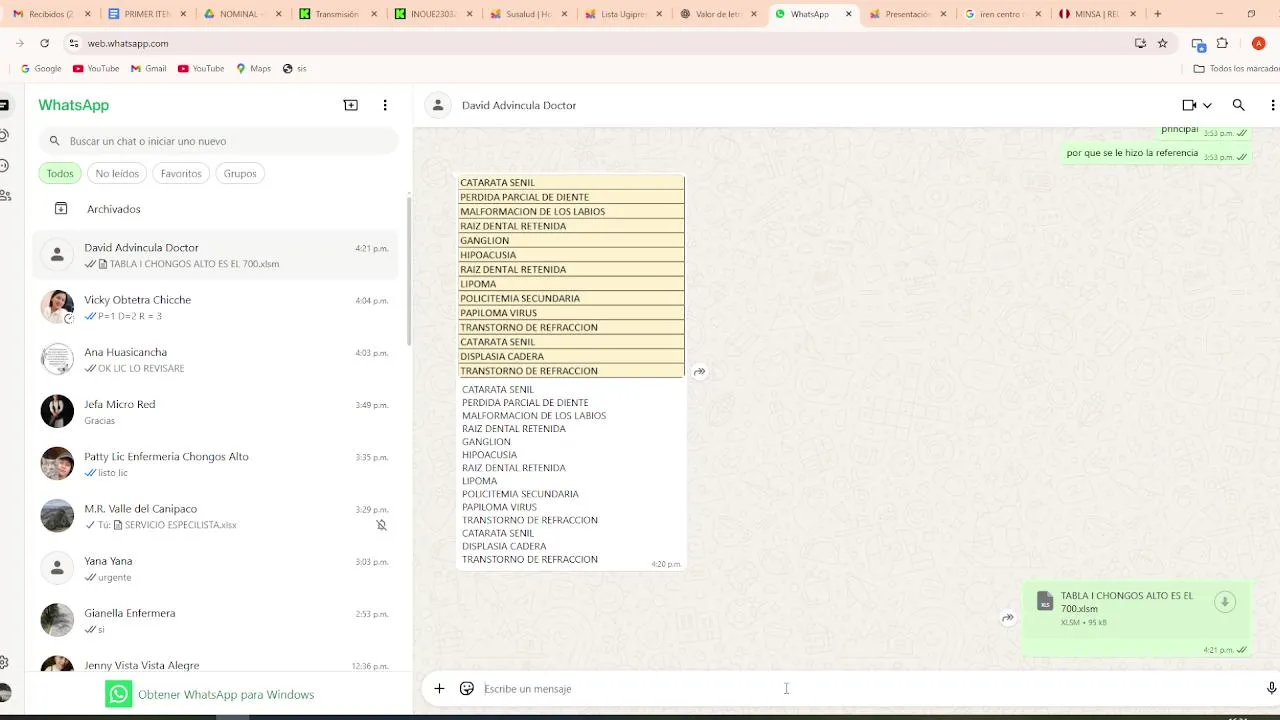Image resolution: width=1280 pixels, height=720 pixels.
Task: Click site information icon in address bar
Action: coord(74,43)
